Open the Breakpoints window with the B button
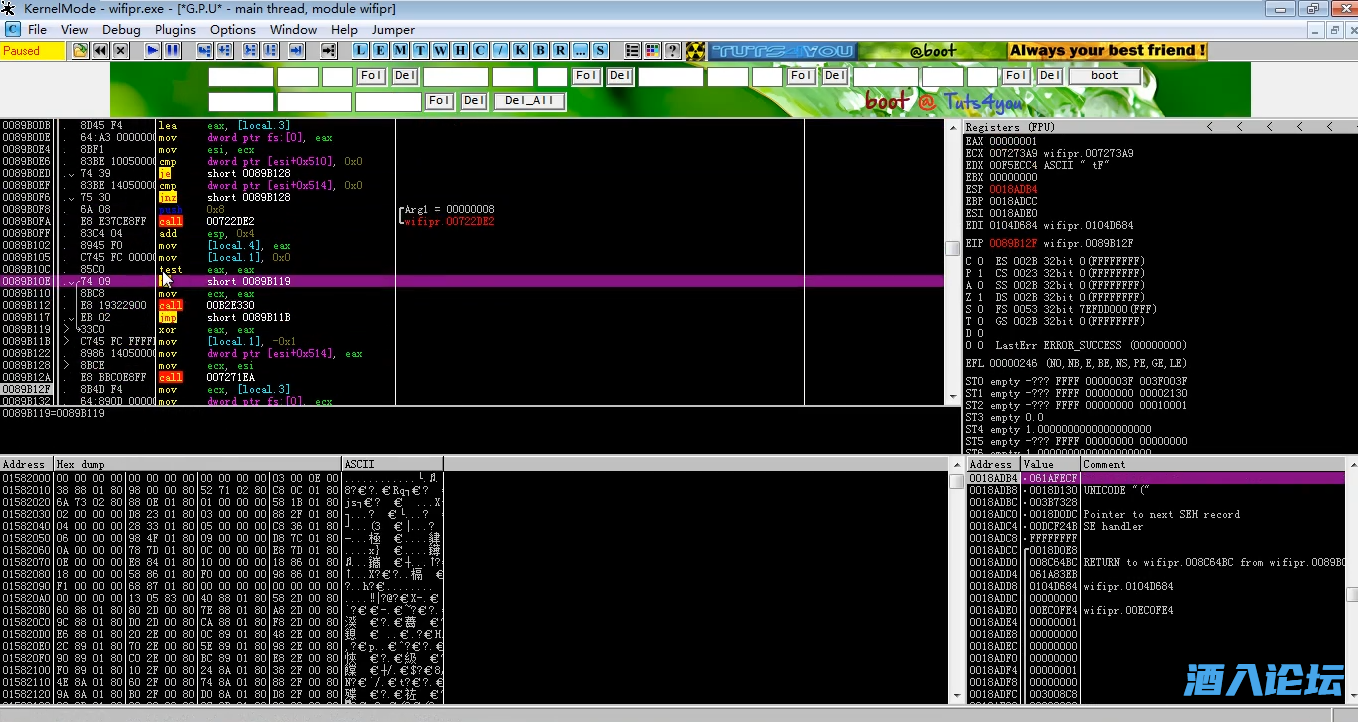1358x722 pixels. tap(540, 50)
